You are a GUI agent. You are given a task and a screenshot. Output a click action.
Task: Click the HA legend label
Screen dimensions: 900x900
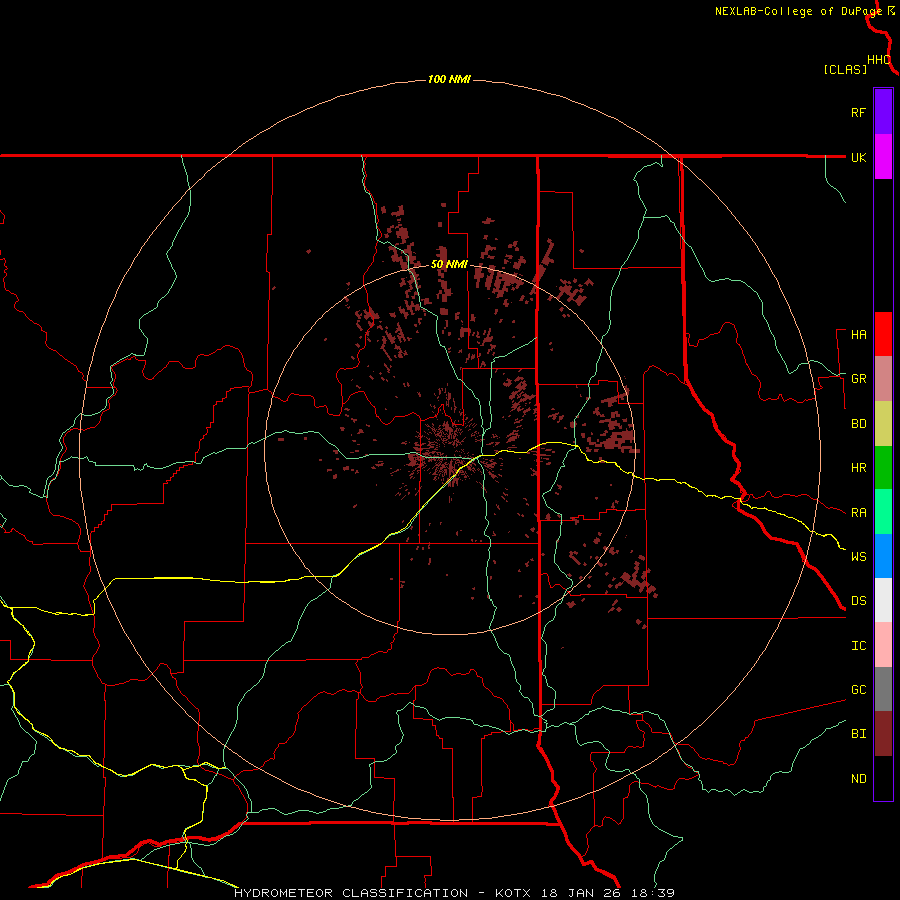coord(859,335)
